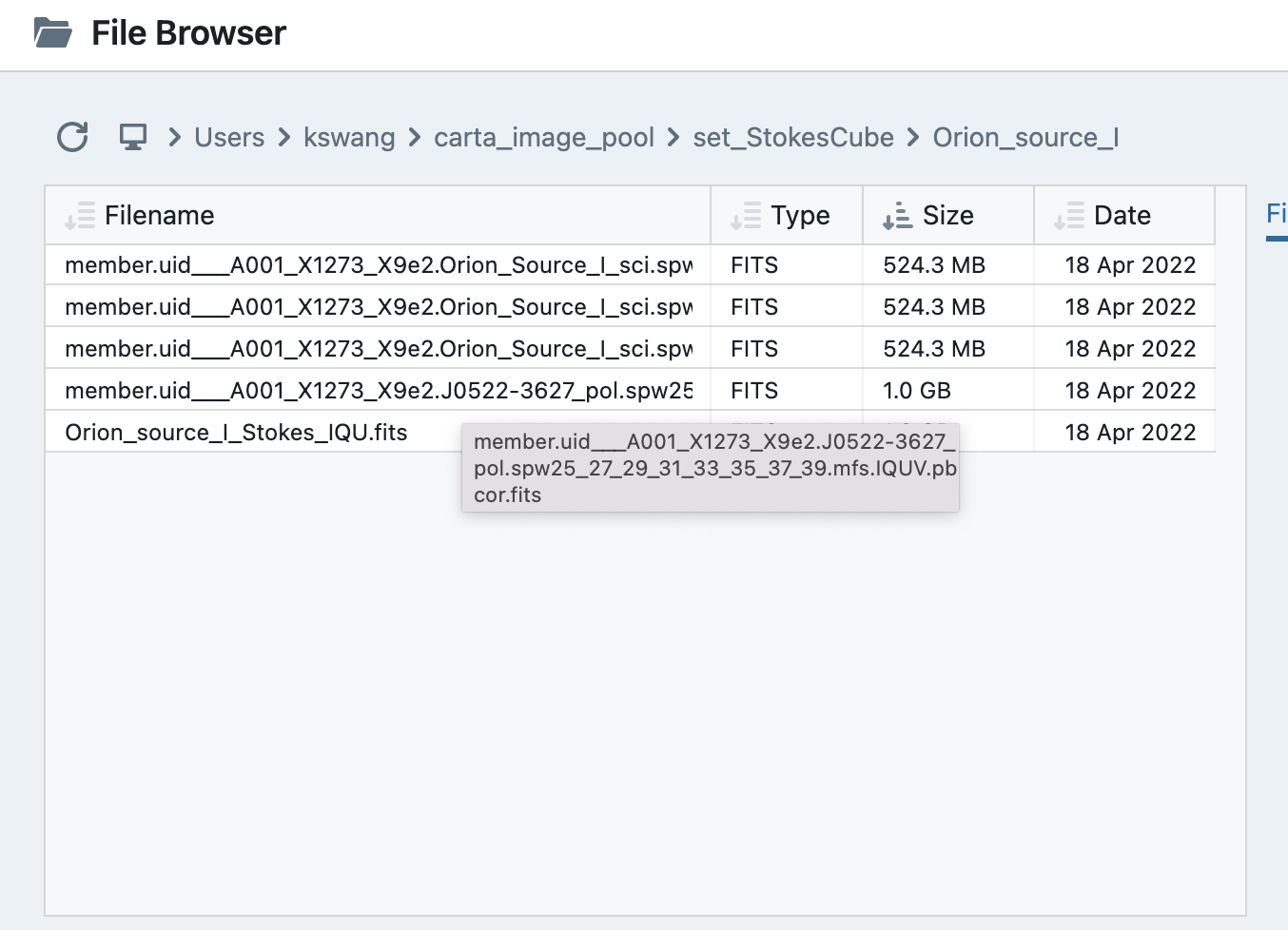Navigate to the kswang folder via breadcrumb

[349, 137]
